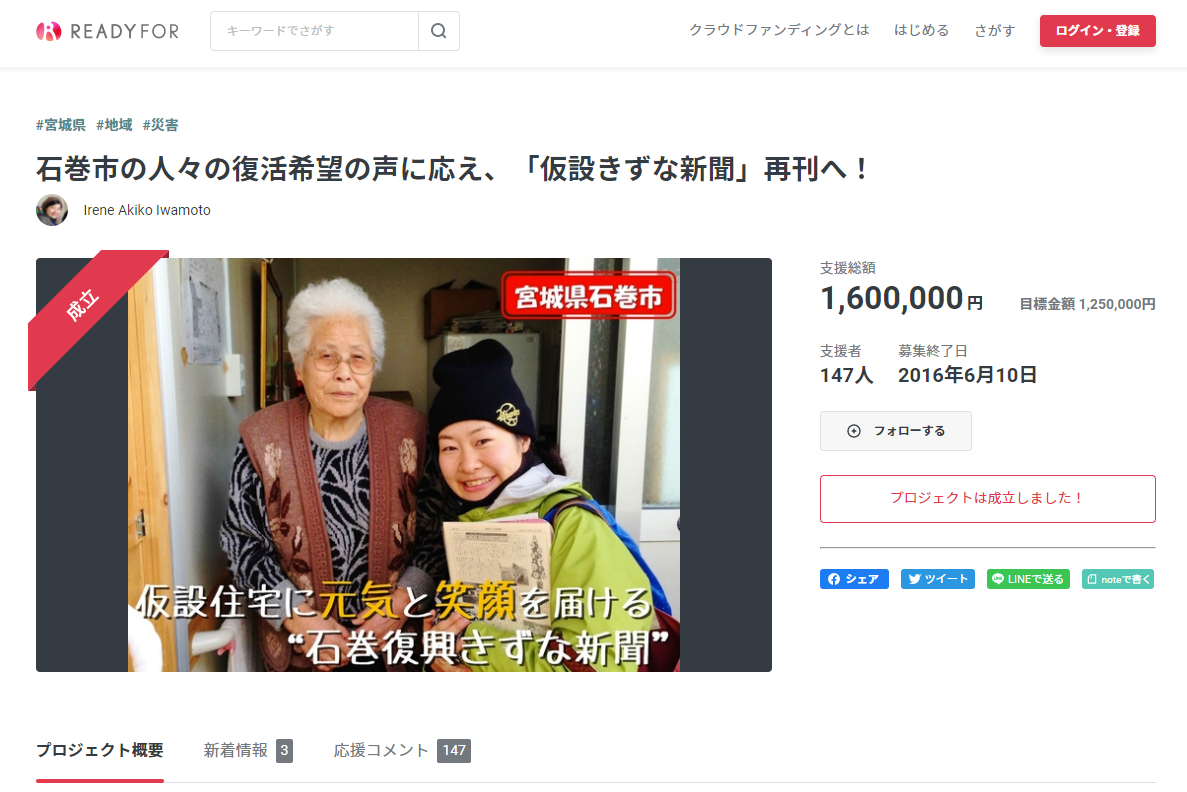Image resolution: width=1187 pixels, height=792 pixels.
Task: Tweet this project via the Twitter button
Action: tap(937, 579)
